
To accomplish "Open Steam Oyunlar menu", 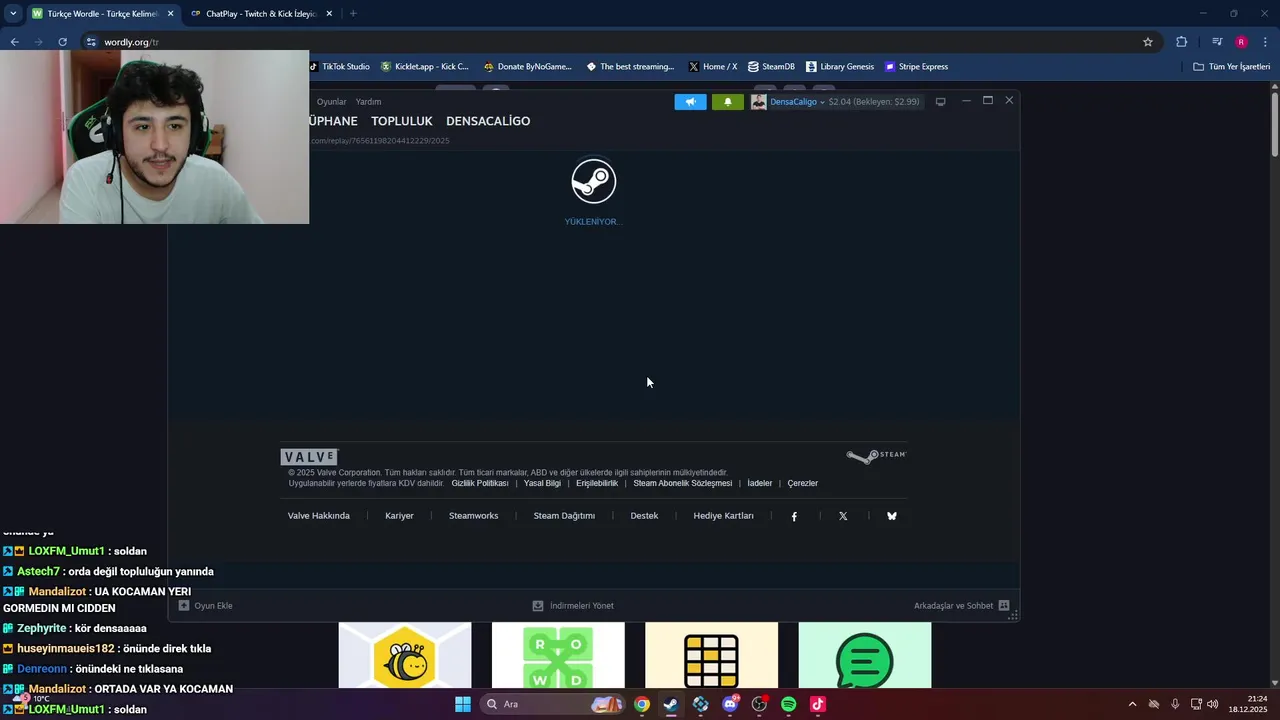I will (x=331, y=102).
